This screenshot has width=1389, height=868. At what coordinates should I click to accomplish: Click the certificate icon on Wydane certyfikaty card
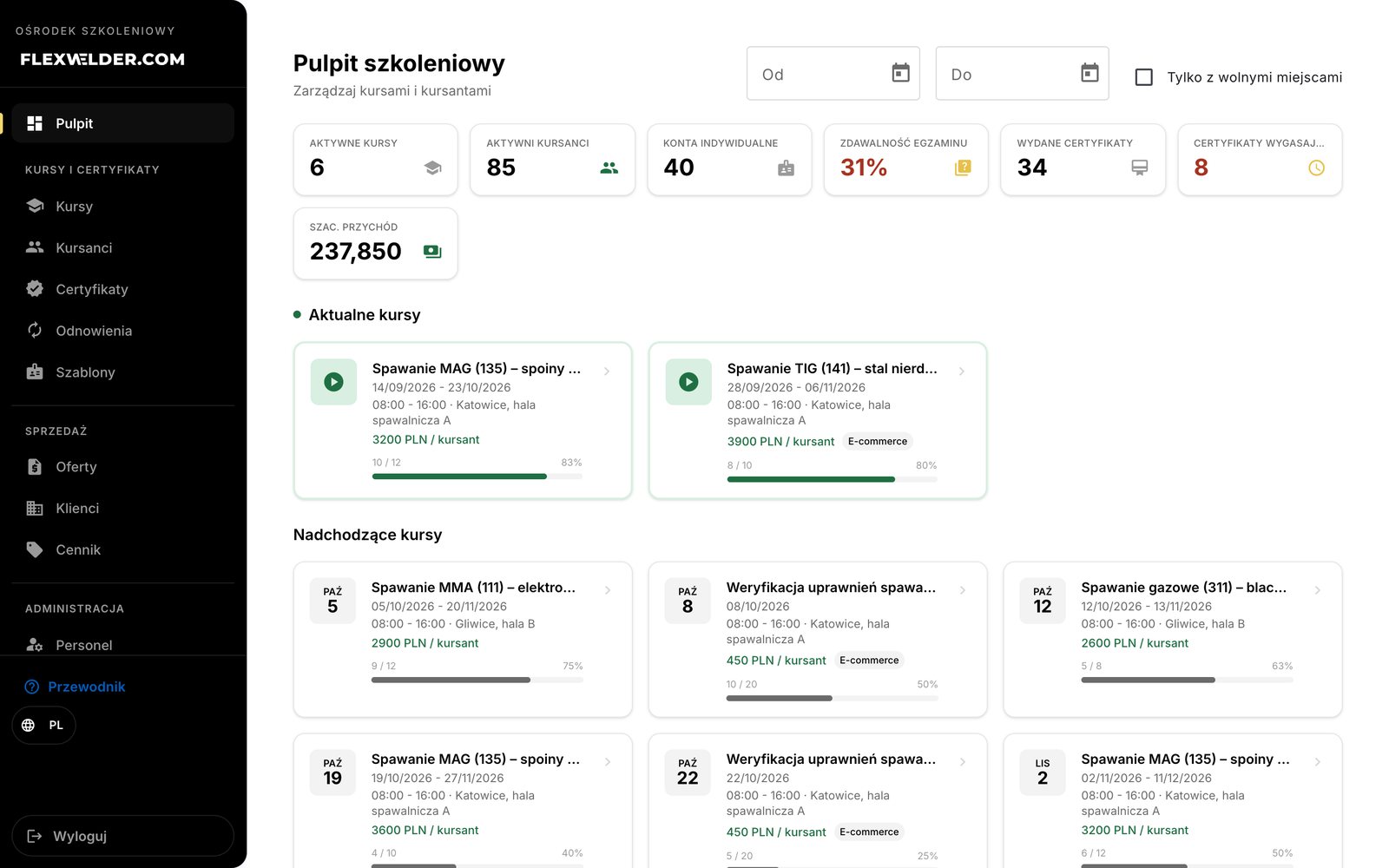coord(1140,168)
